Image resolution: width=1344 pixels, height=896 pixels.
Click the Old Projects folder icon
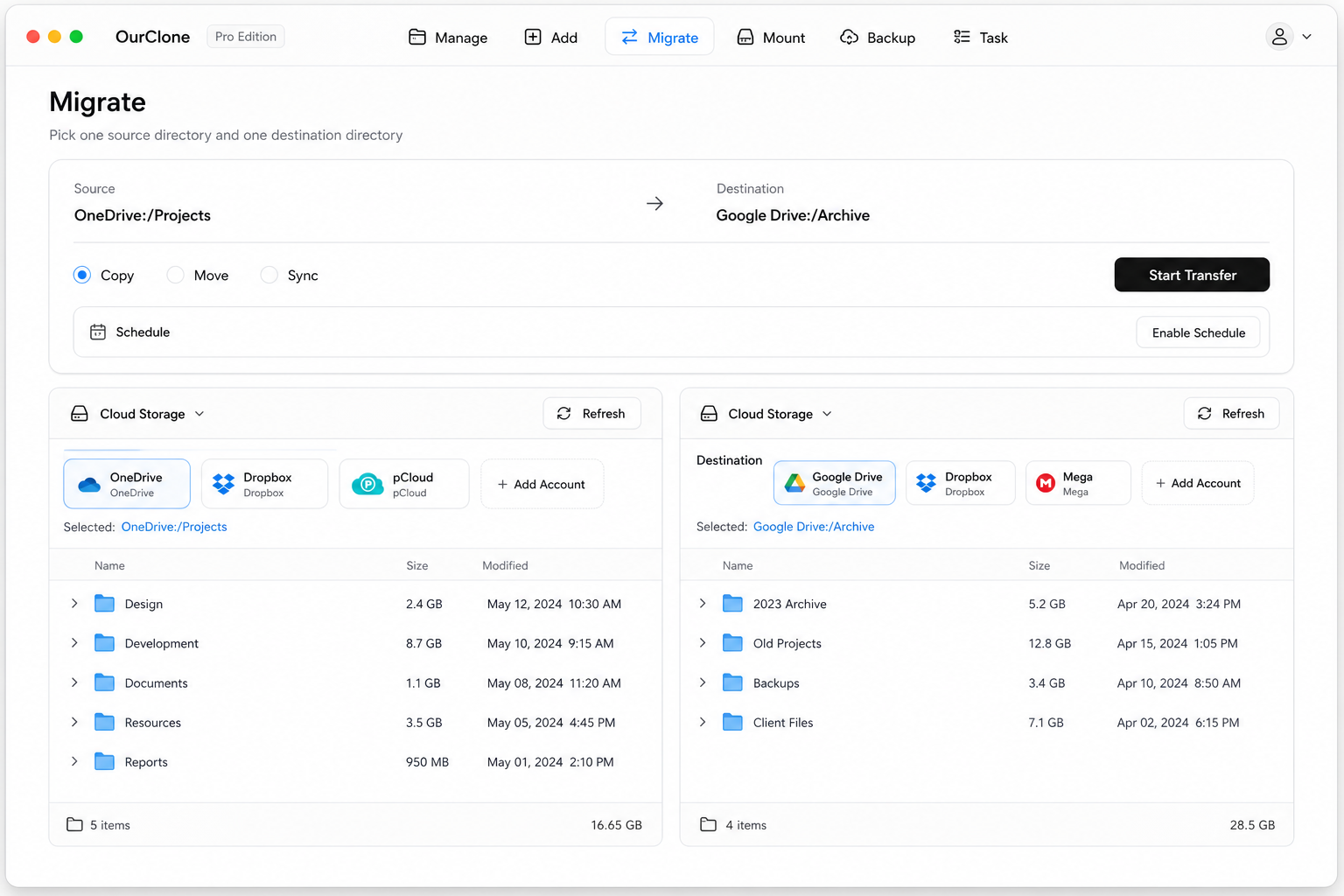(x=733, y=643)
